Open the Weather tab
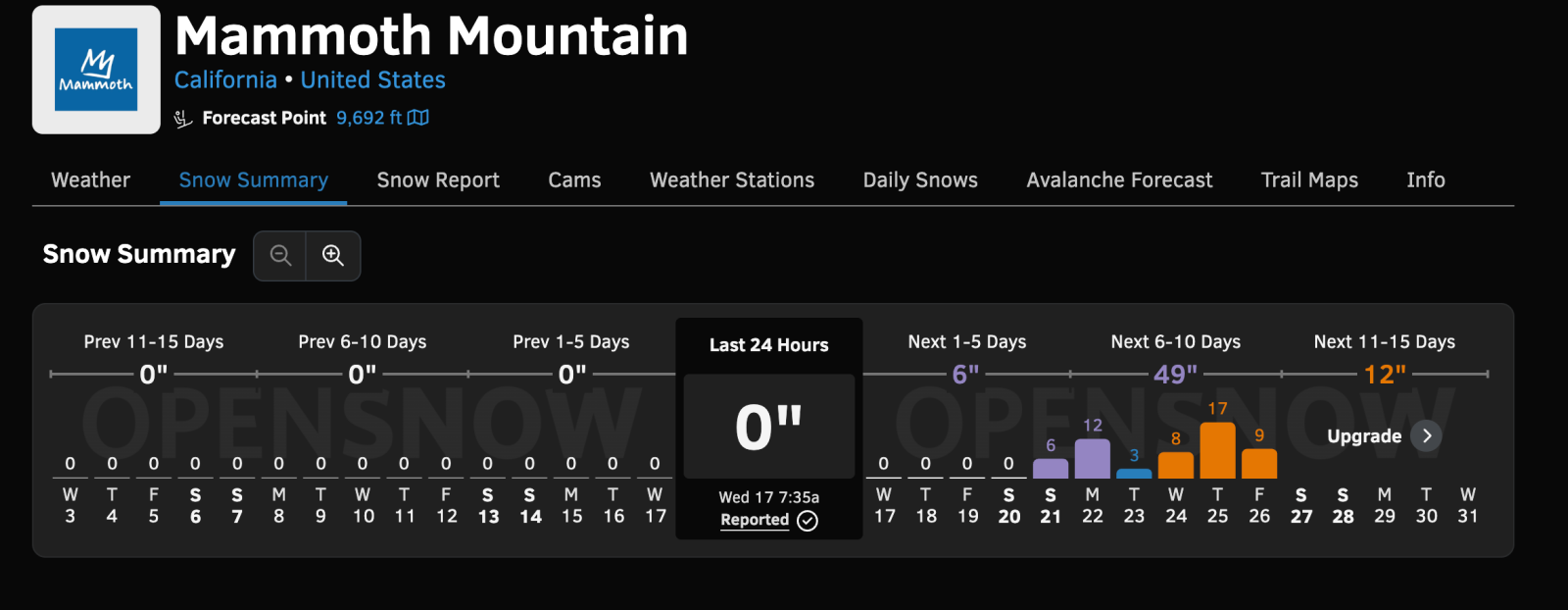The height and width of the screenshot is (610, 1568). coord(90,180)
